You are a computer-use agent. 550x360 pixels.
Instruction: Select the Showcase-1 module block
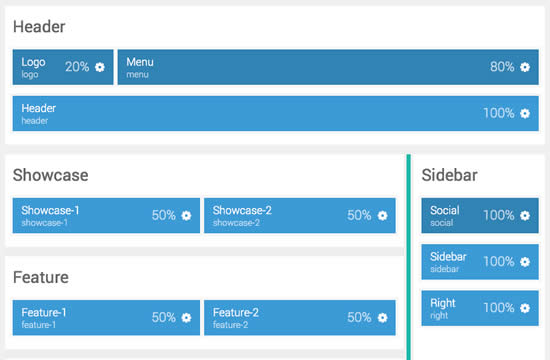[106, 215]
